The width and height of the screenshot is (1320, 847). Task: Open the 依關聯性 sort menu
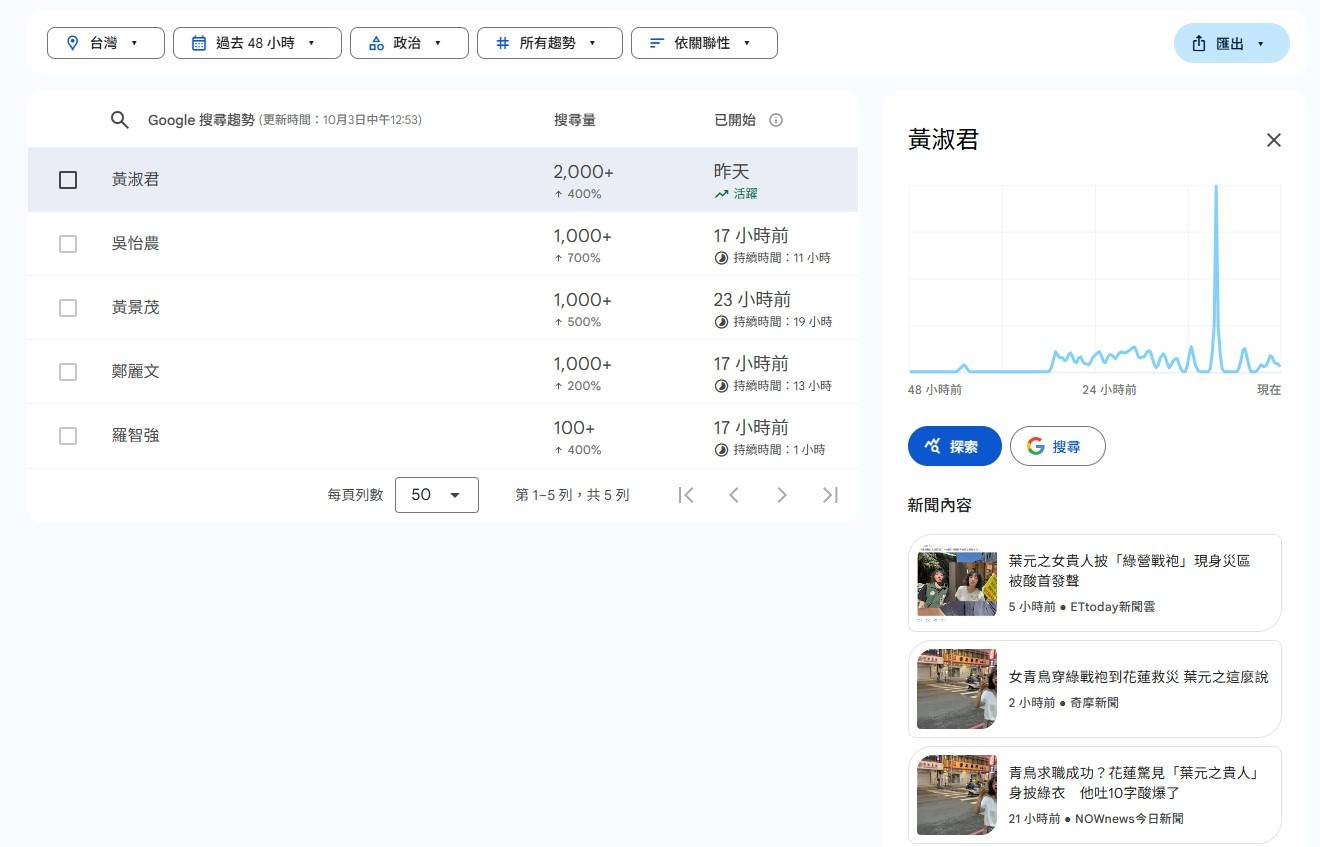click(704, 43)
